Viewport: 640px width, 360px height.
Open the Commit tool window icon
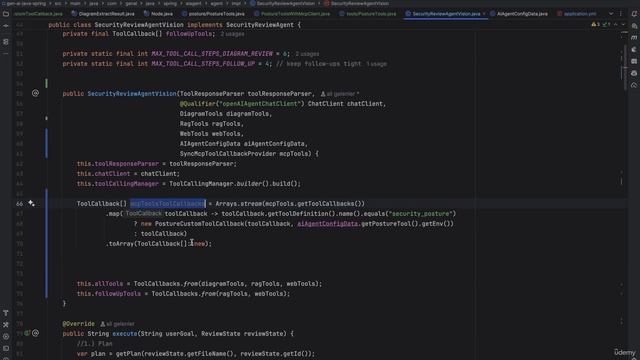click(x=6, y=26)
